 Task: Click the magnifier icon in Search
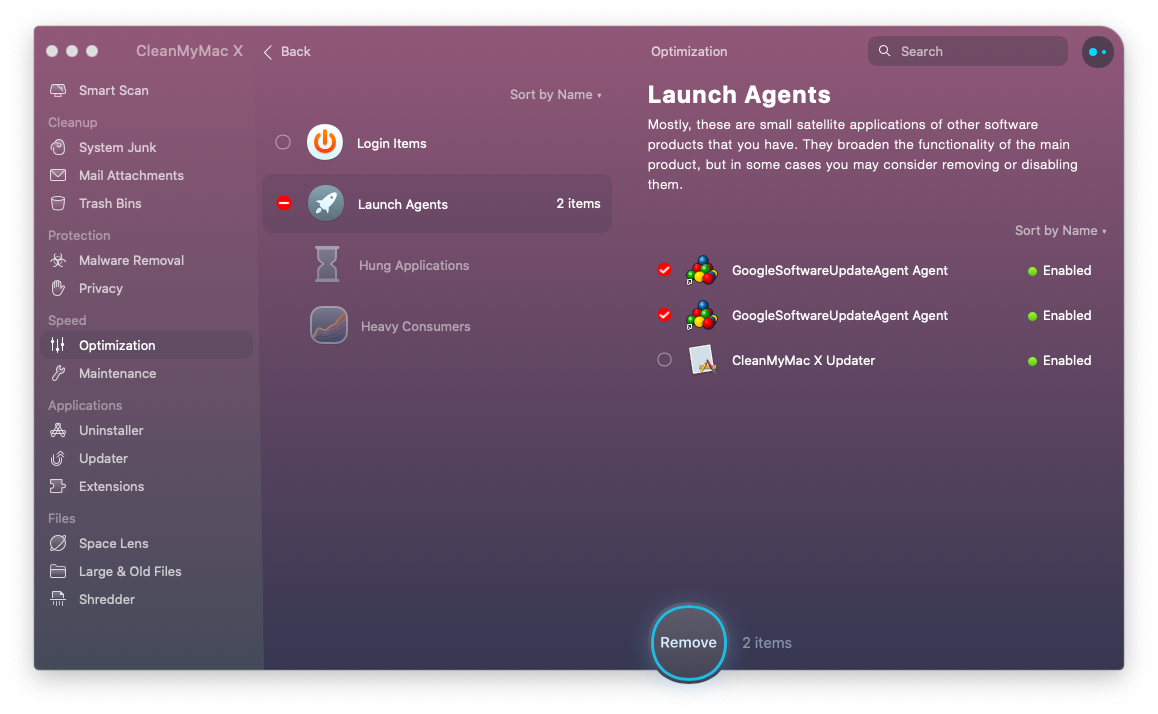click(x=884, y=51)
